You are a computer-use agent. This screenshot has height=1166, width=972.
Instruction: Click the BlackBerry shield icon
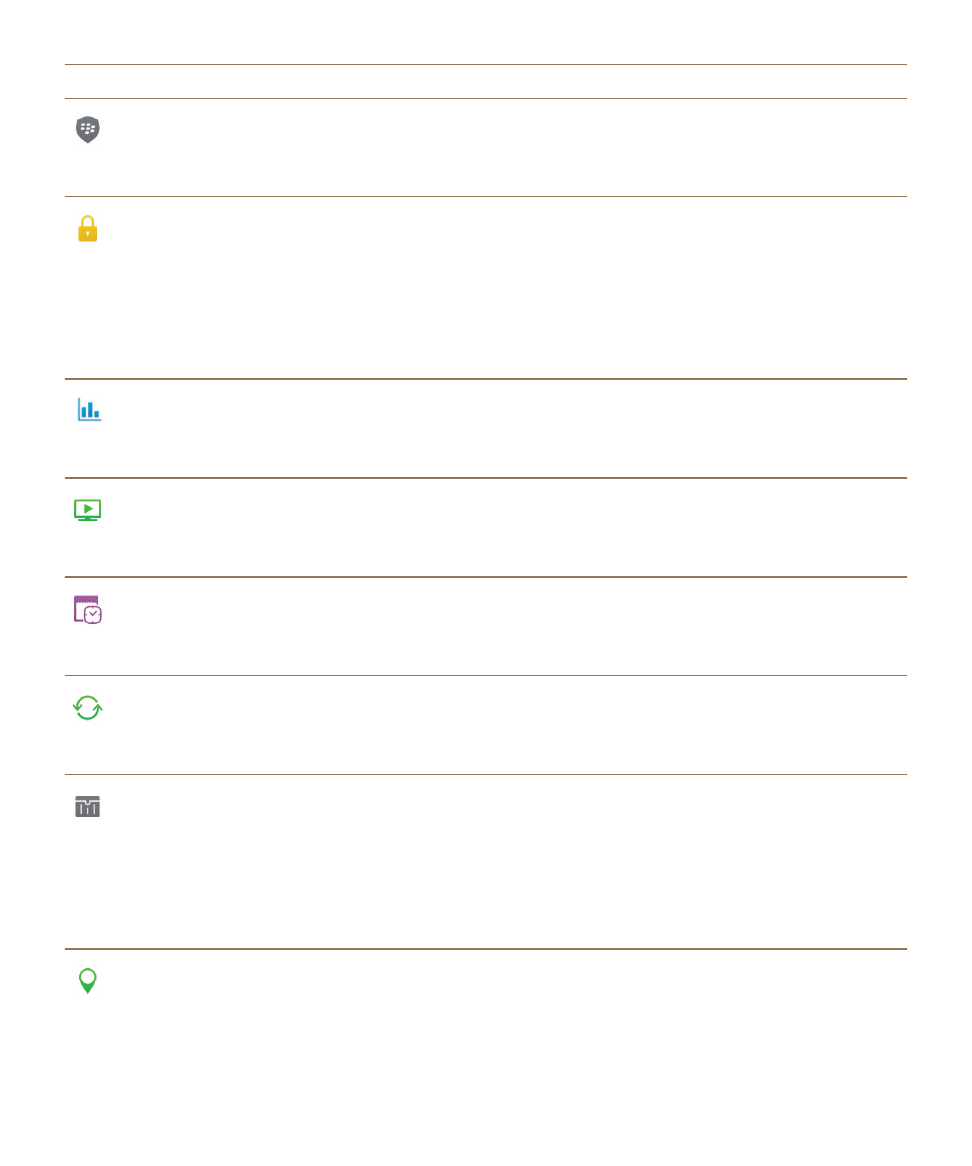(88, 129)
